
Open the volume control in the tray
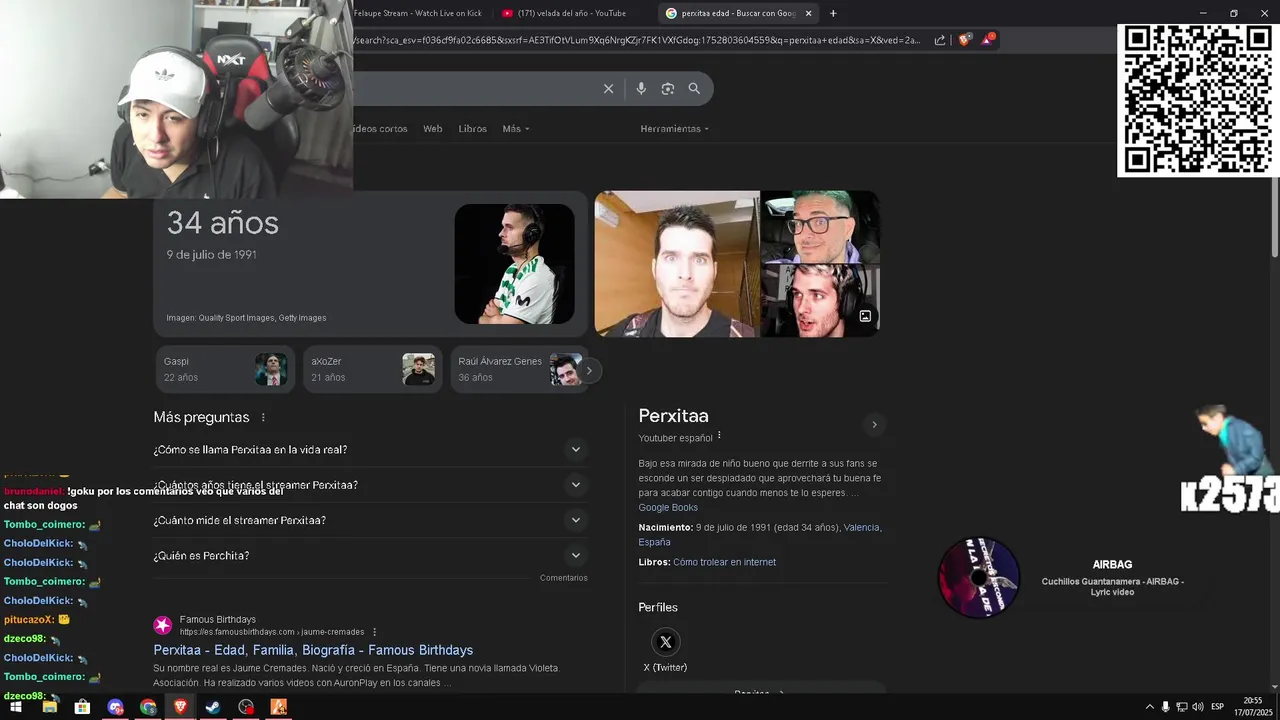pyautogui.click(x=1197, y=707)
